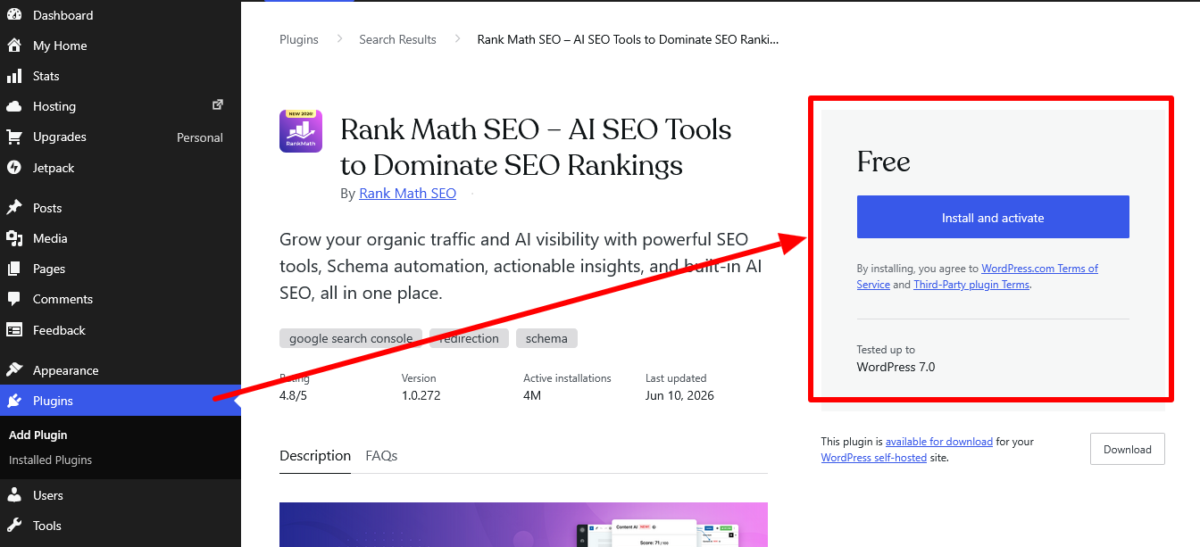Click the Appearance paintbrush icon
1200x547 pixels.
[14, 370]
